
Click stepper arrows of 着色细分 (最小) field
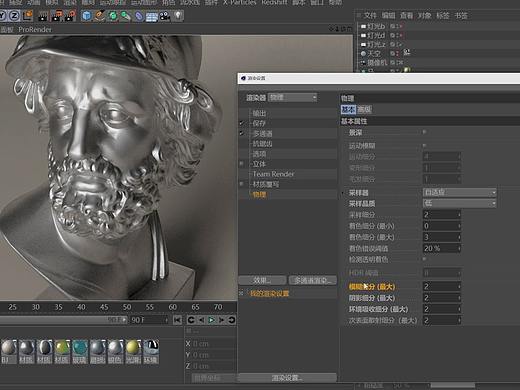pyautogui.click(x=459, y=226)
